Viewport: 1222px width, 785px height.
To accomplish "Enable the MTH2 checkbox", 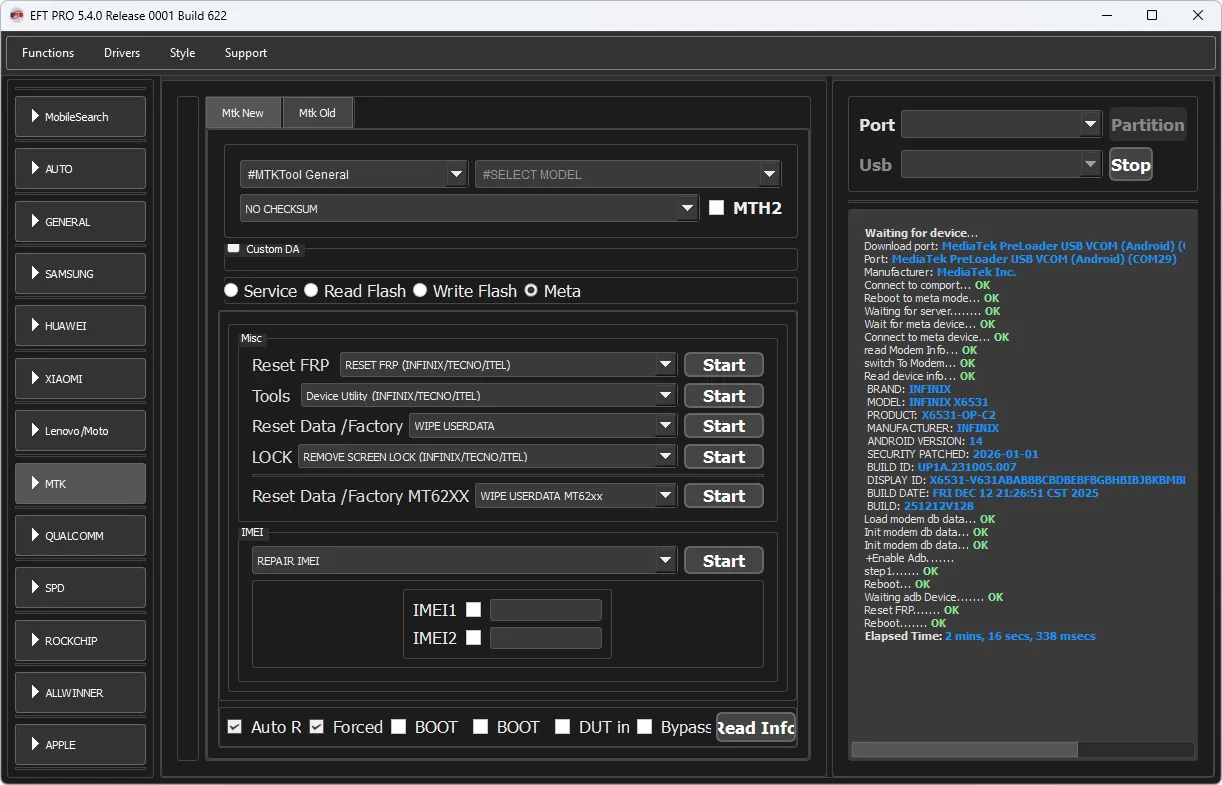I will coord(716,208).
